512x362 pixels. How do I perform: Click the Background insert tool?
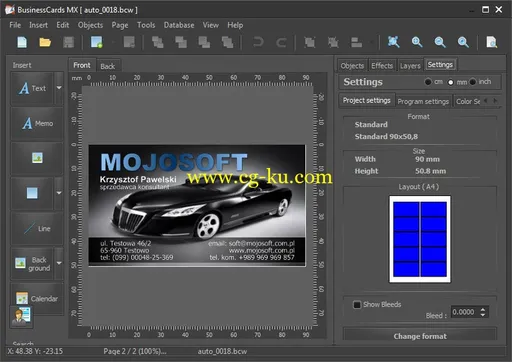(x=32, y=263)
